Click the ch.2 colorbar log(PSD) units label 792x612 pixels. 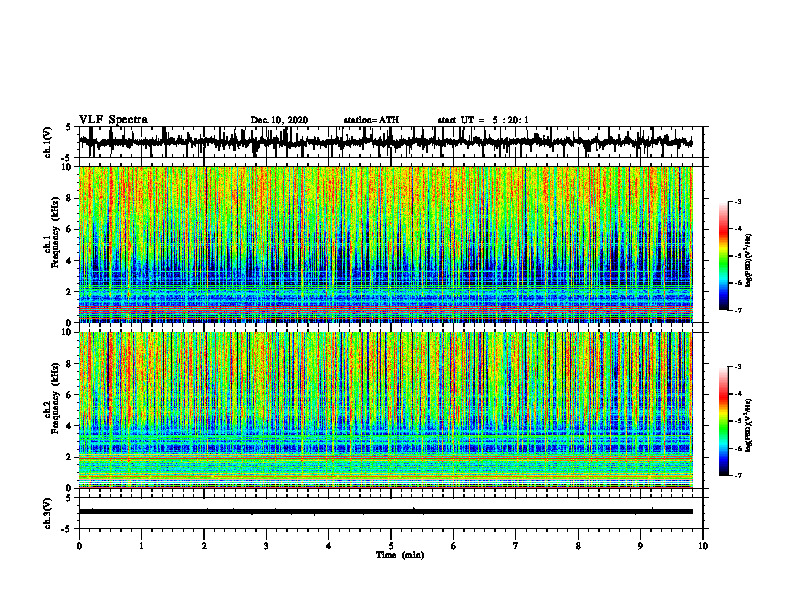coord(750,425)
